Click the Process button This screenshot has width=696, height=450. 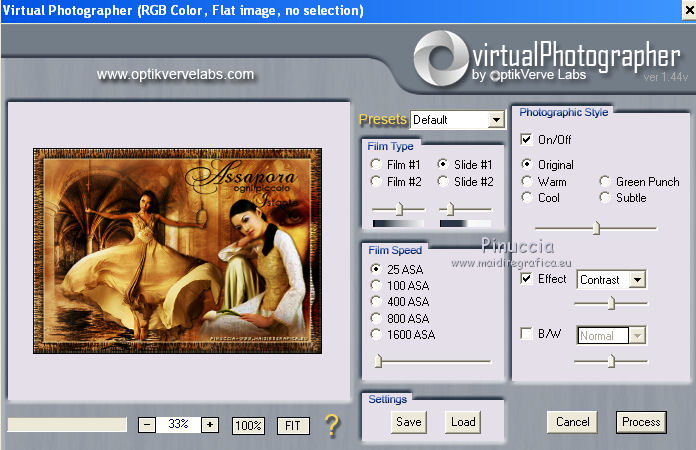[x=641, y=422]
